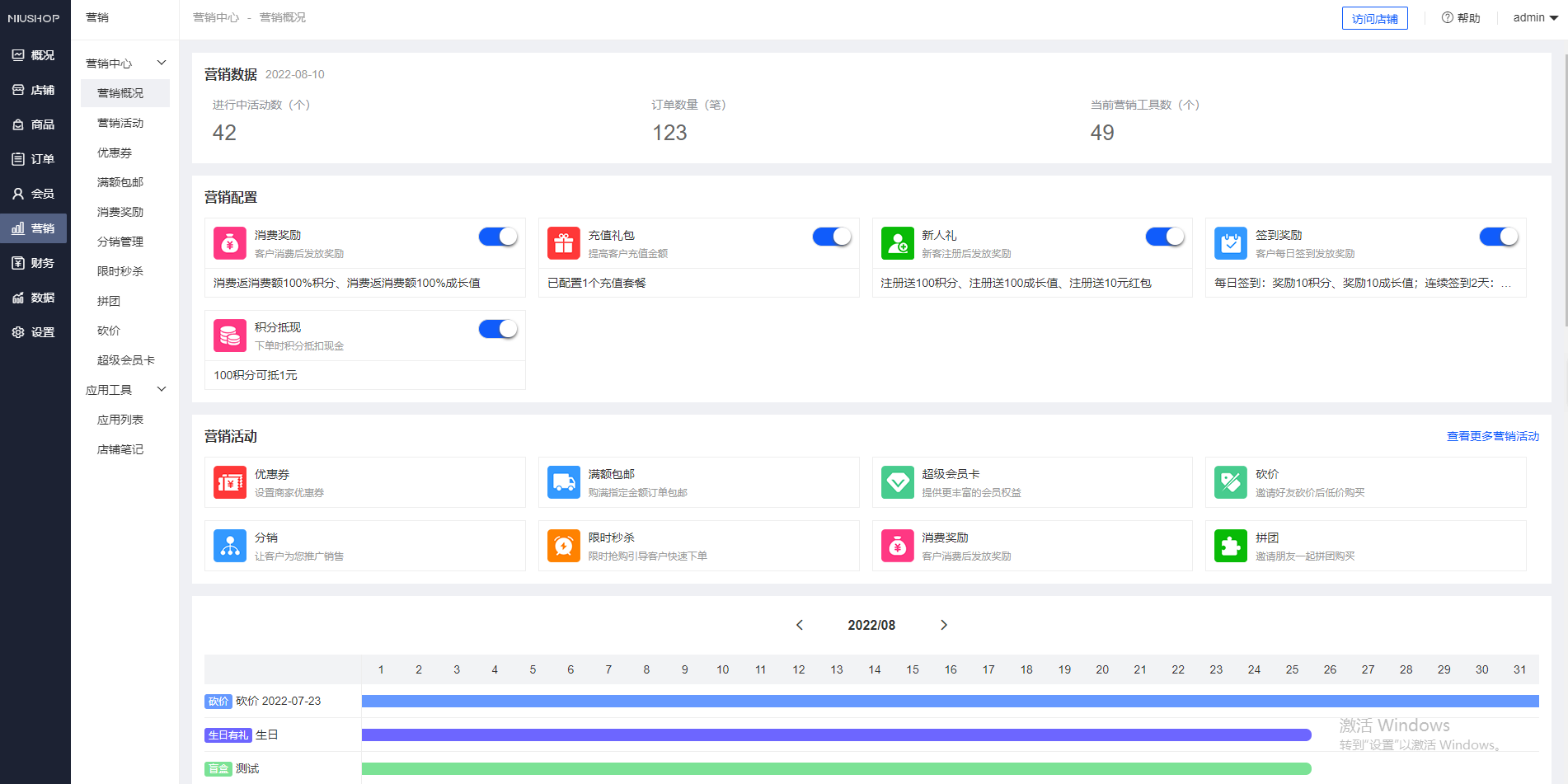Click the 砍价 bargain activity icon
Image resolution: width=1568 pixels, height=784 pixels.
pos(1230,482)
